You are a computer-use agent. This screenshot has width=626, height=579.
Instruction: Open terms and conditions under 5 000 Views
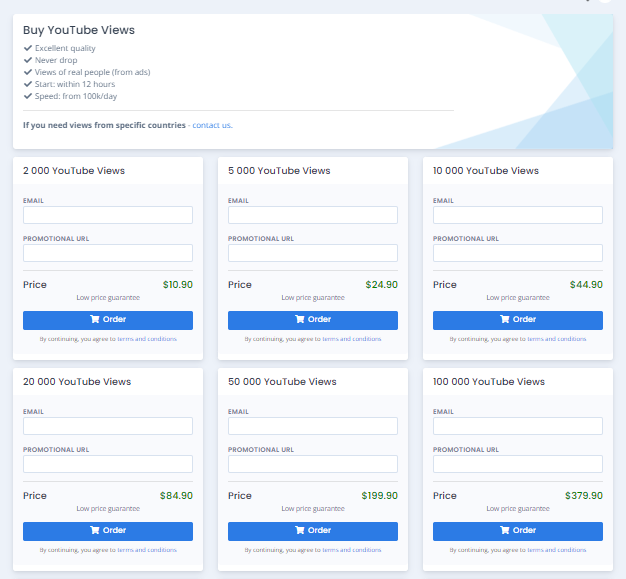click(352, 339)
